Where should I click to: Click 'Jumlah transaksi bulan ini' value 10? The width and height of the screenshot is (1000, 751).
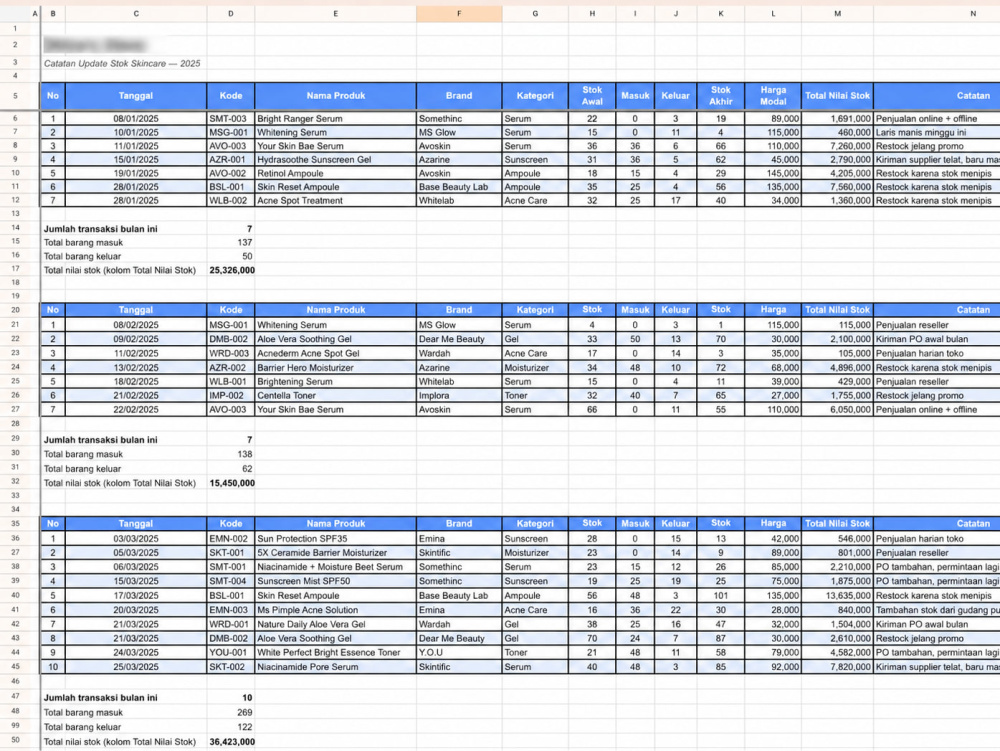pos(247,698)
